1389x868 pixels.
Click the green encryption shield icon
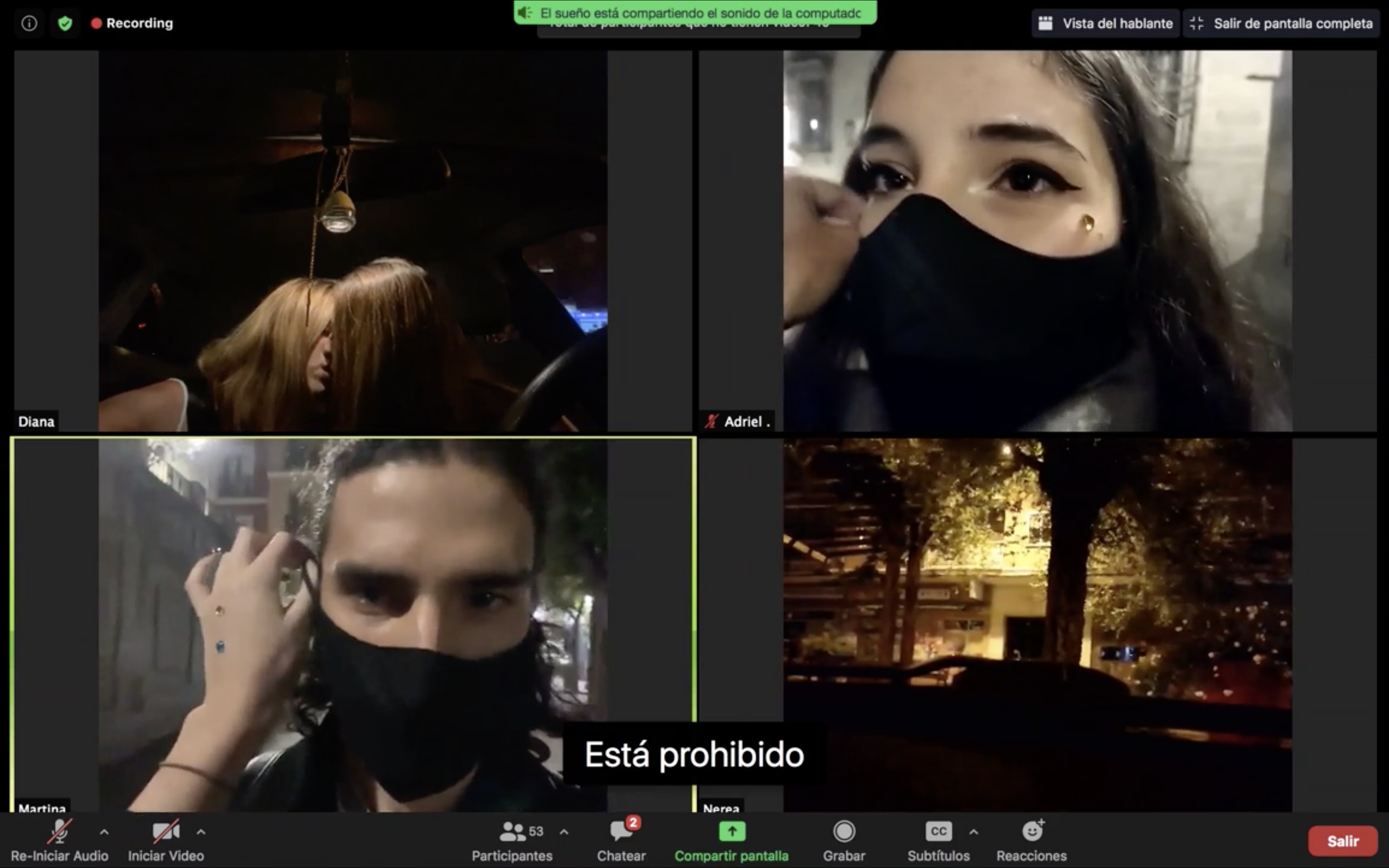65,23
